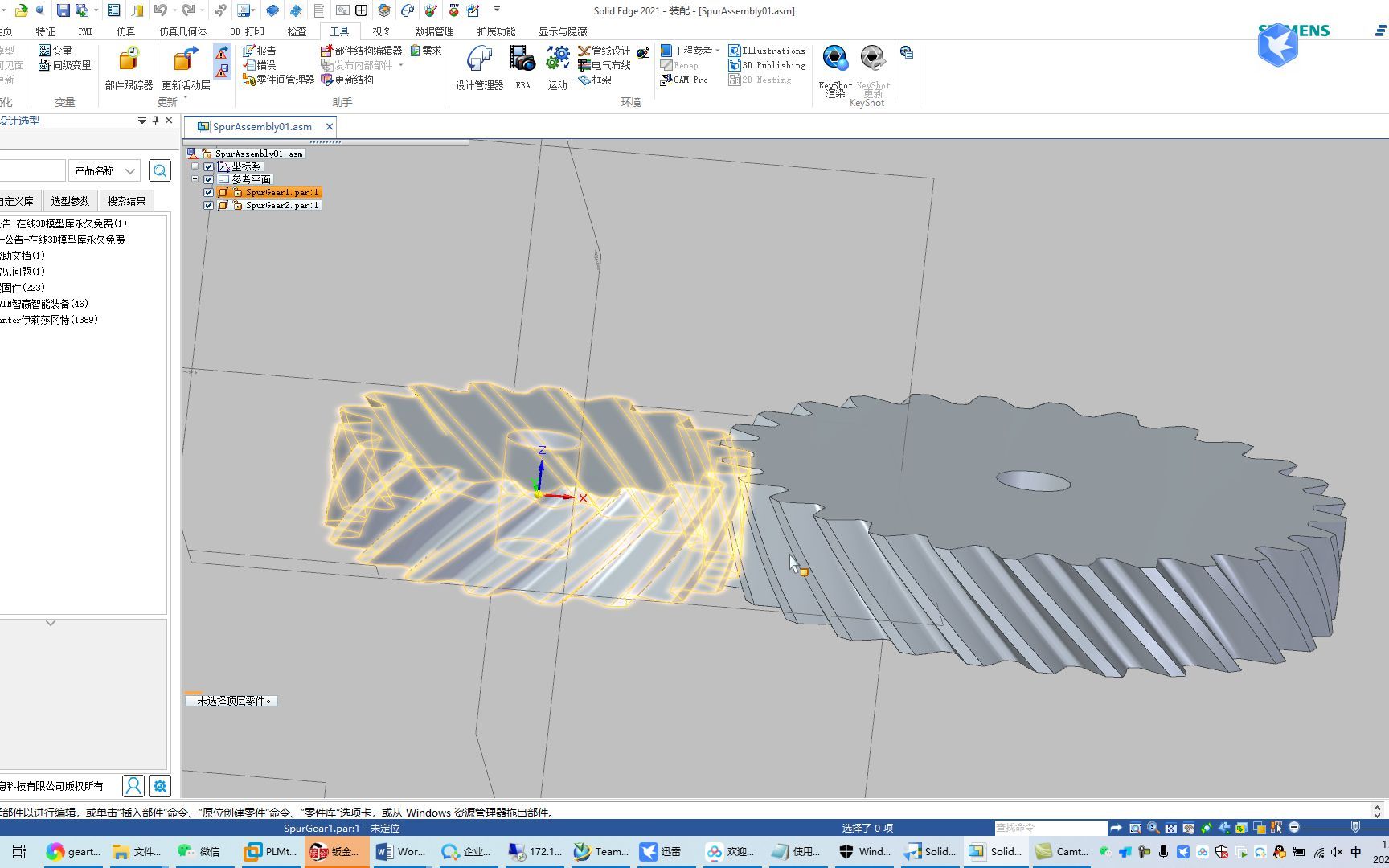Viewport: 1389px width, 868px height.
Task: Expand the 坐标系 tree node
Action: point(195,166)
